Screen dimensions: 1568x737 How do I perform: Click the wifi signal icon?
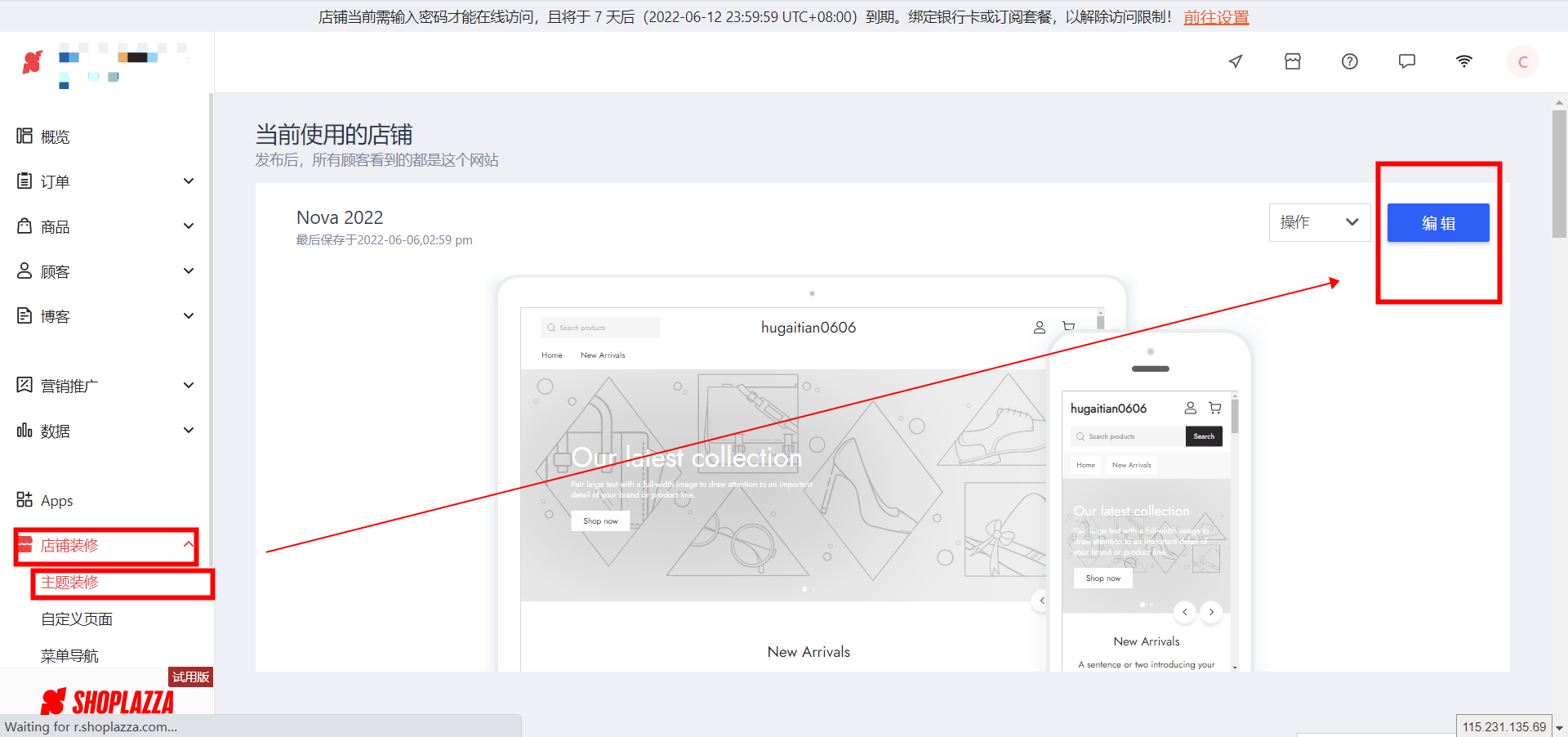tap(1464, 61)
